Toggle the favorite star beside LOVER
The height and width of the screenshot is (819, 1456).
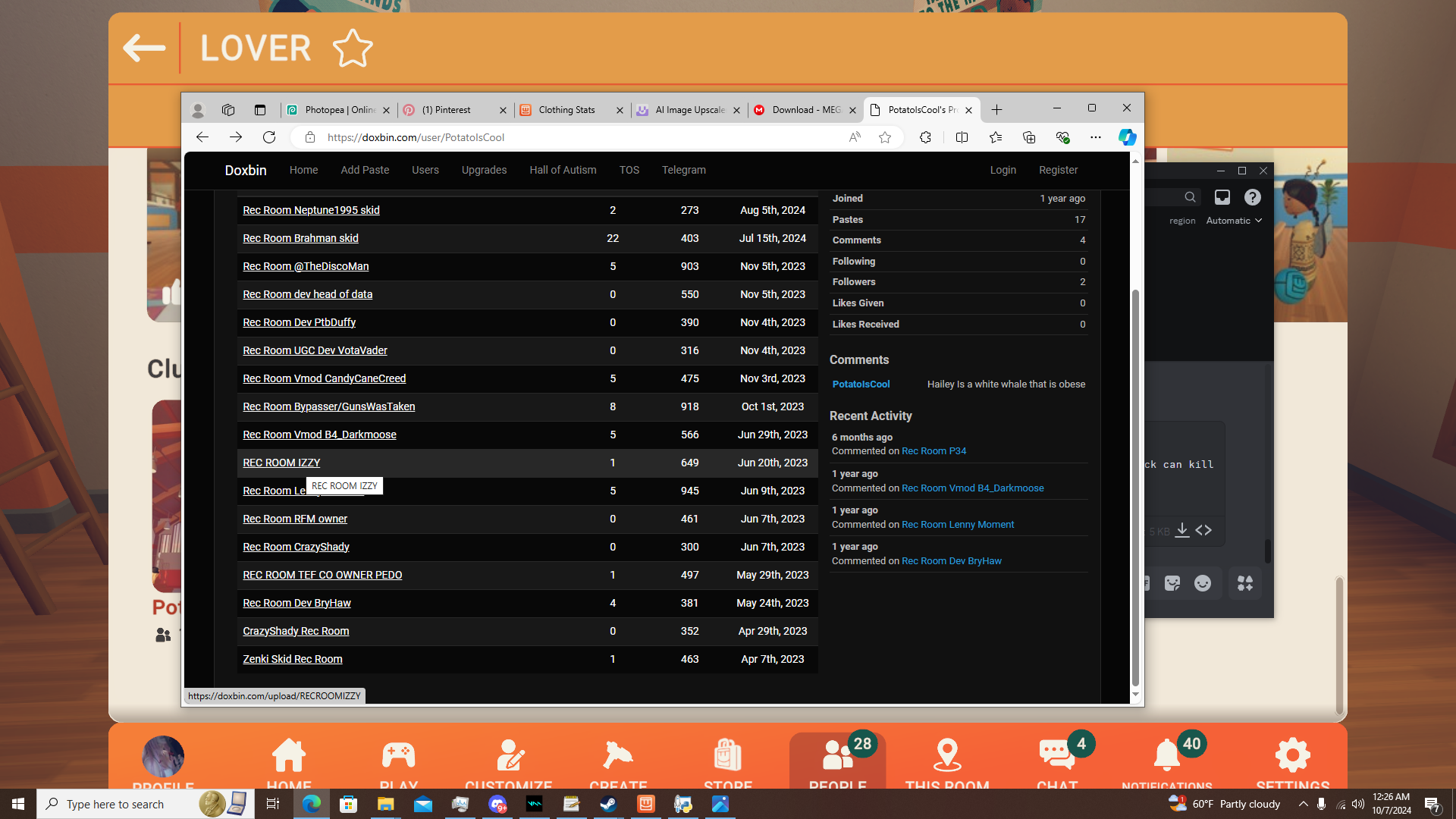pos(353,49)
